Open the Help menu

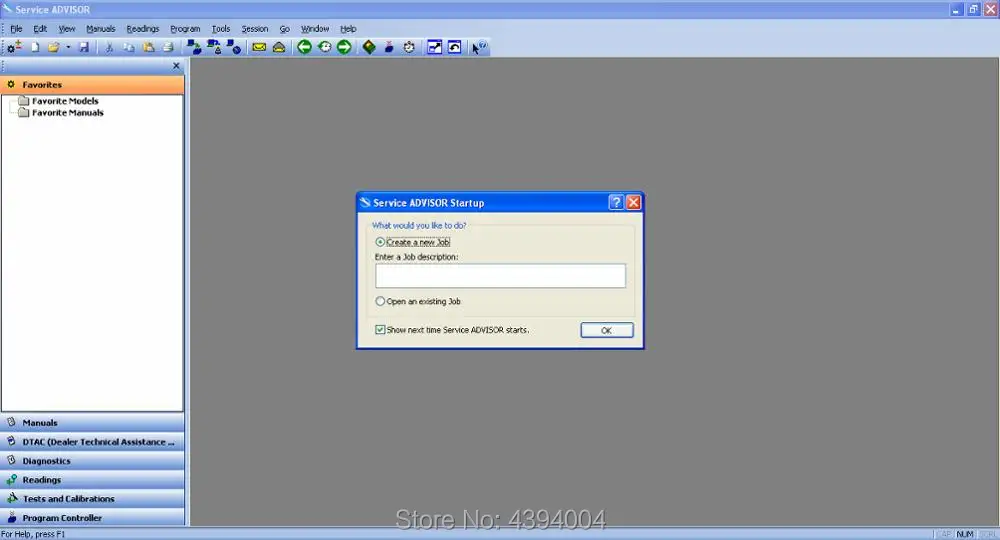pos(348,29)
